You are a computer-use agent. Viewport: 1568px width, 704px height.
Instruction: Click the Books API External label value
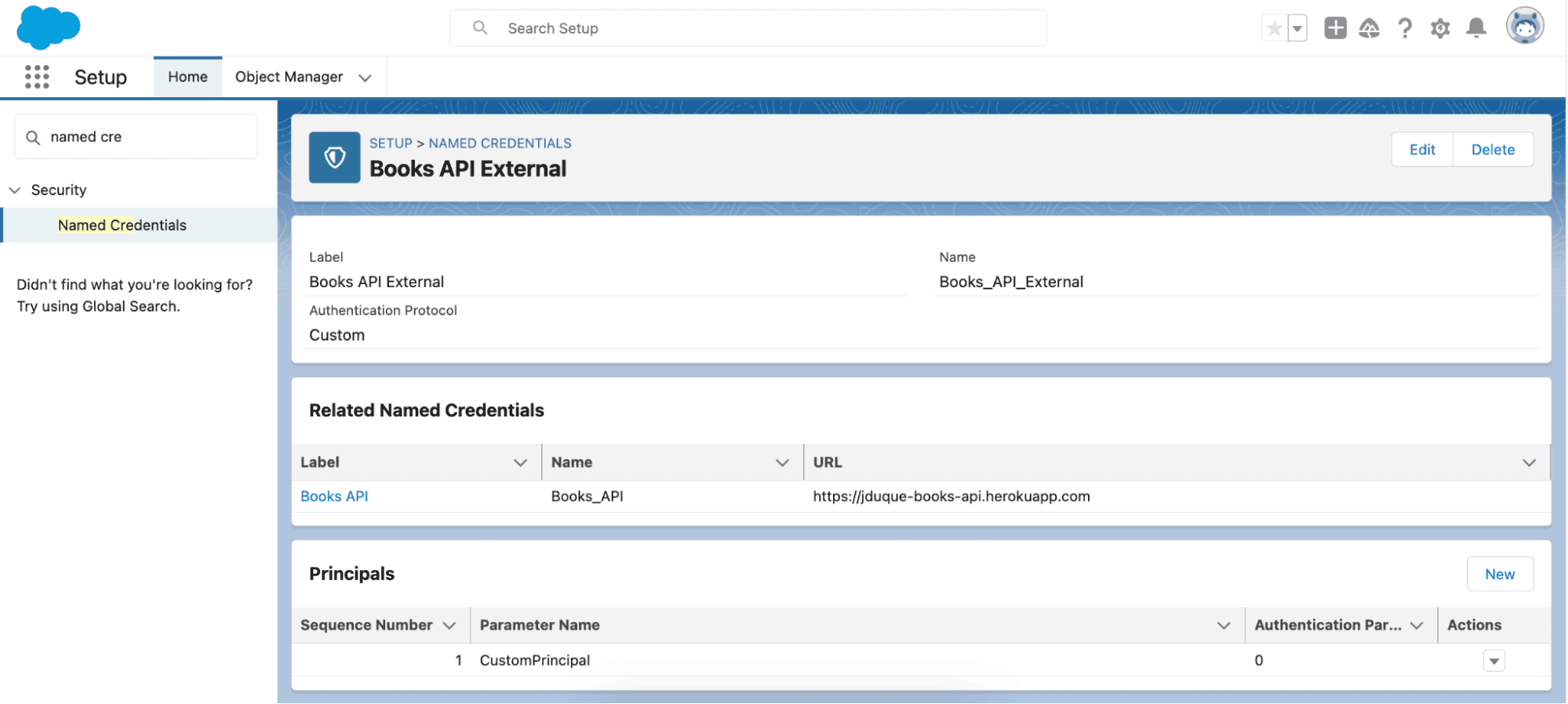point(377,282)
